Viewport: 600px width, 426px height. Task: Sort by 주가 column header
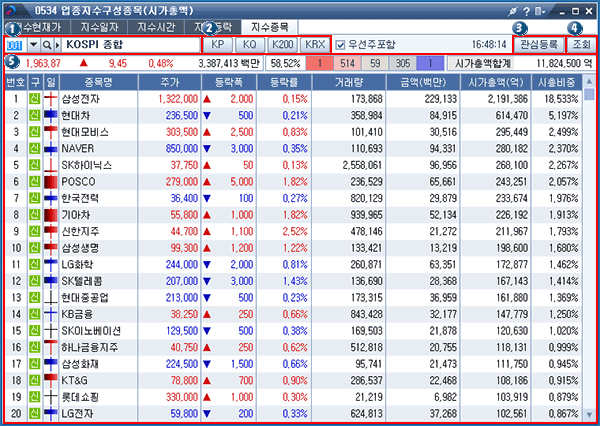click(x=170, y=82)
